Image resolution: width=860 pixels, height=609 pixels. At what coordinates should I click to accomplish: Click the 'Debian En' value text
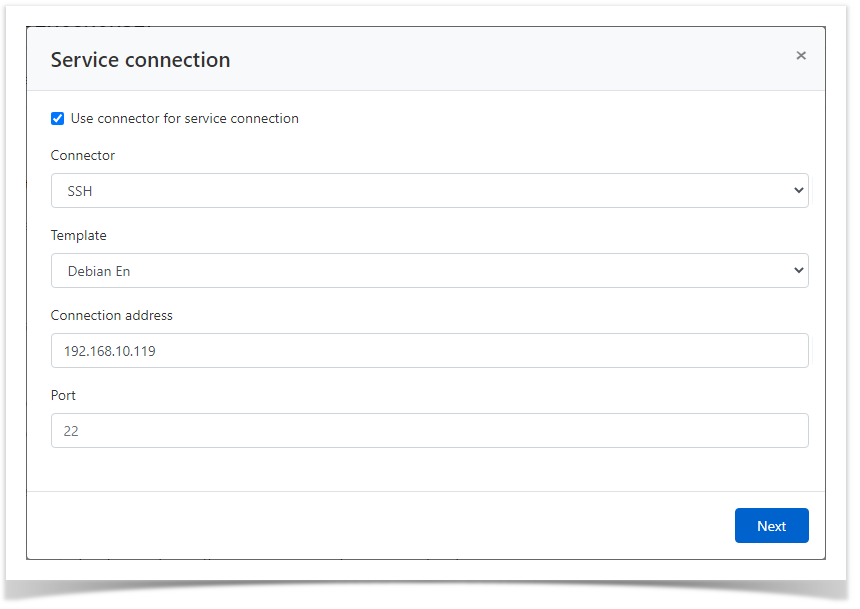tap(99, 271)
